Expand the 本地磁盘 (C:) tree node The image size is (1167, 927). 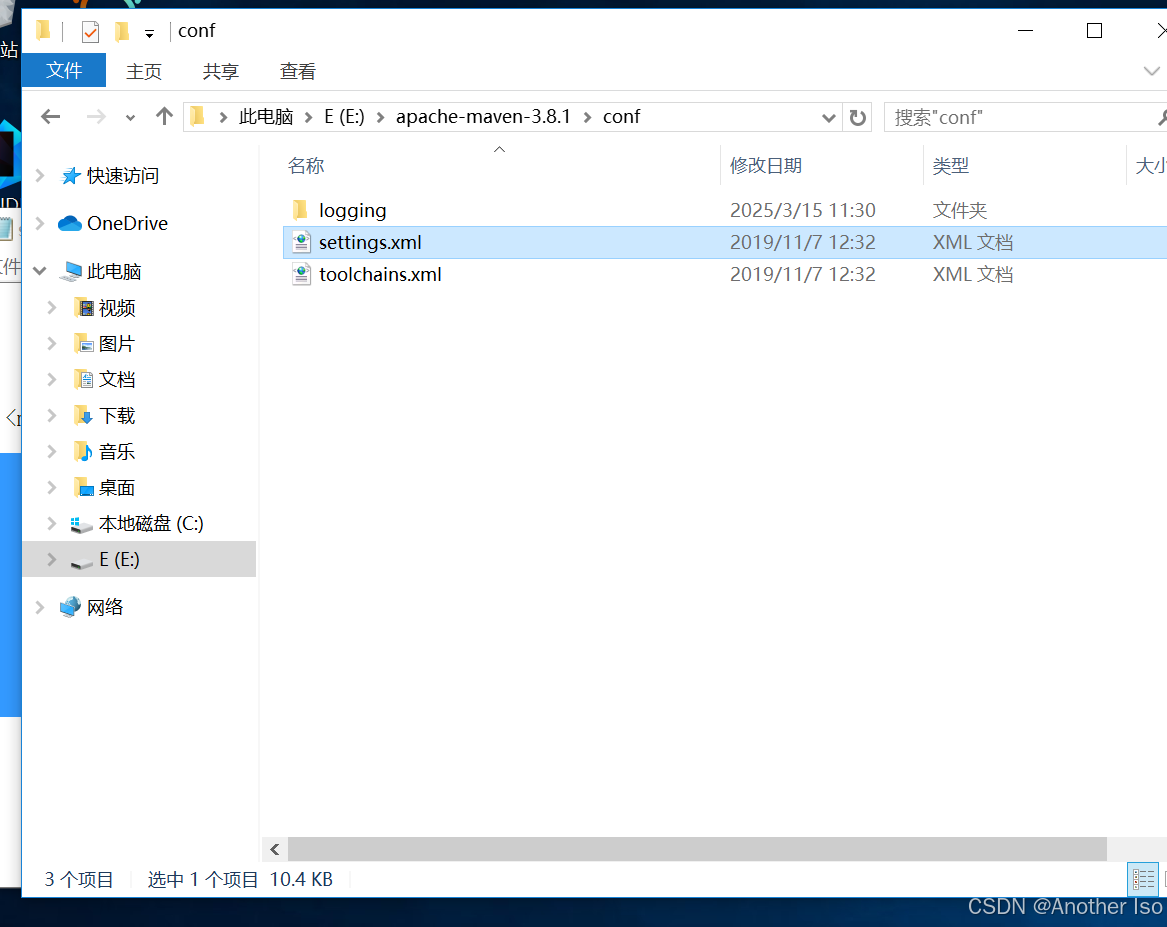point(52,523)
